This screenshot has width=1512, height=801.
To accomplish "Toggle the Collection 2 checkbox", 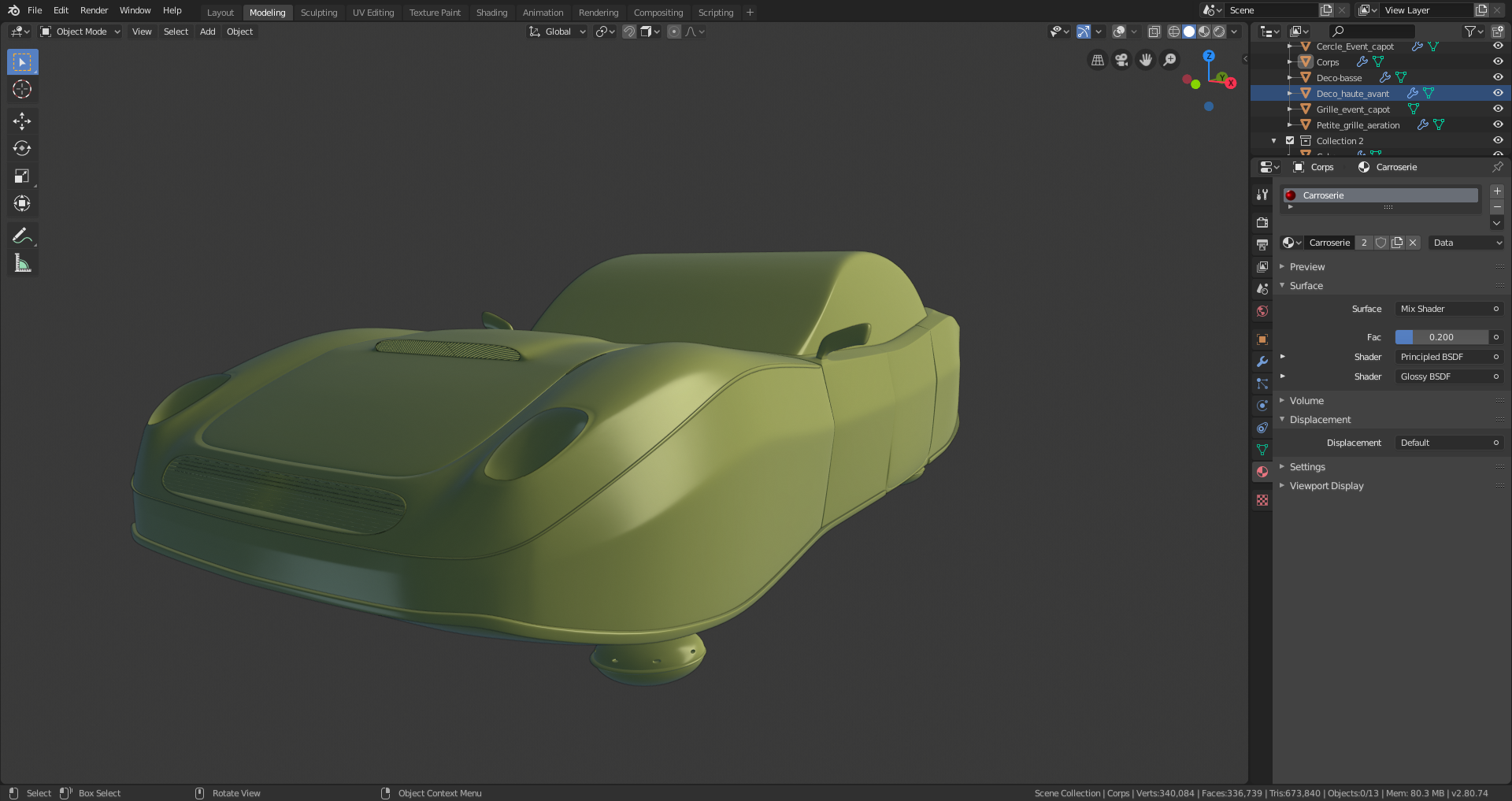I will tap(1290, 141).
